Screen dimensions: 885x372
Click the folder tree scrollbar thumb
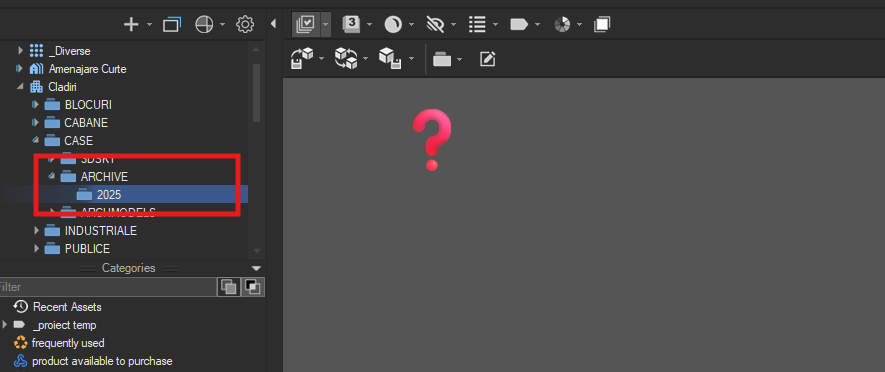coord(256,93)
